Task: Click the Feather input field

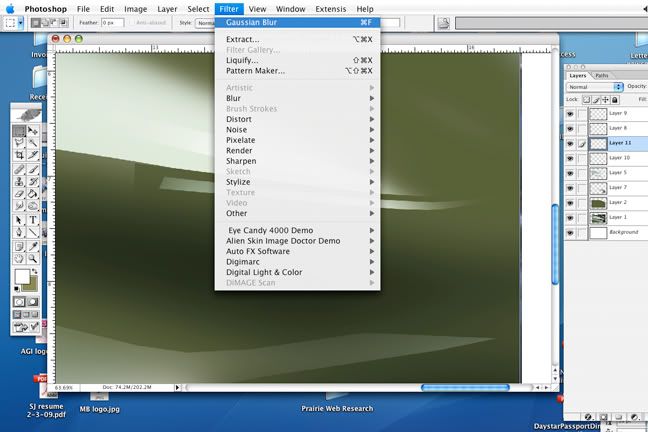Action: (112, 23)
